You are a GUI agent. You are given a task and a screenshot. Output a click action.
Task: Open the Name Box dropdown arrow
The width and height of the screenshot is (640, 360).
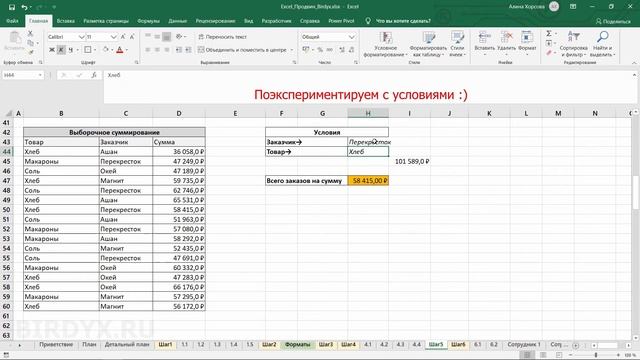click(40, 75)
